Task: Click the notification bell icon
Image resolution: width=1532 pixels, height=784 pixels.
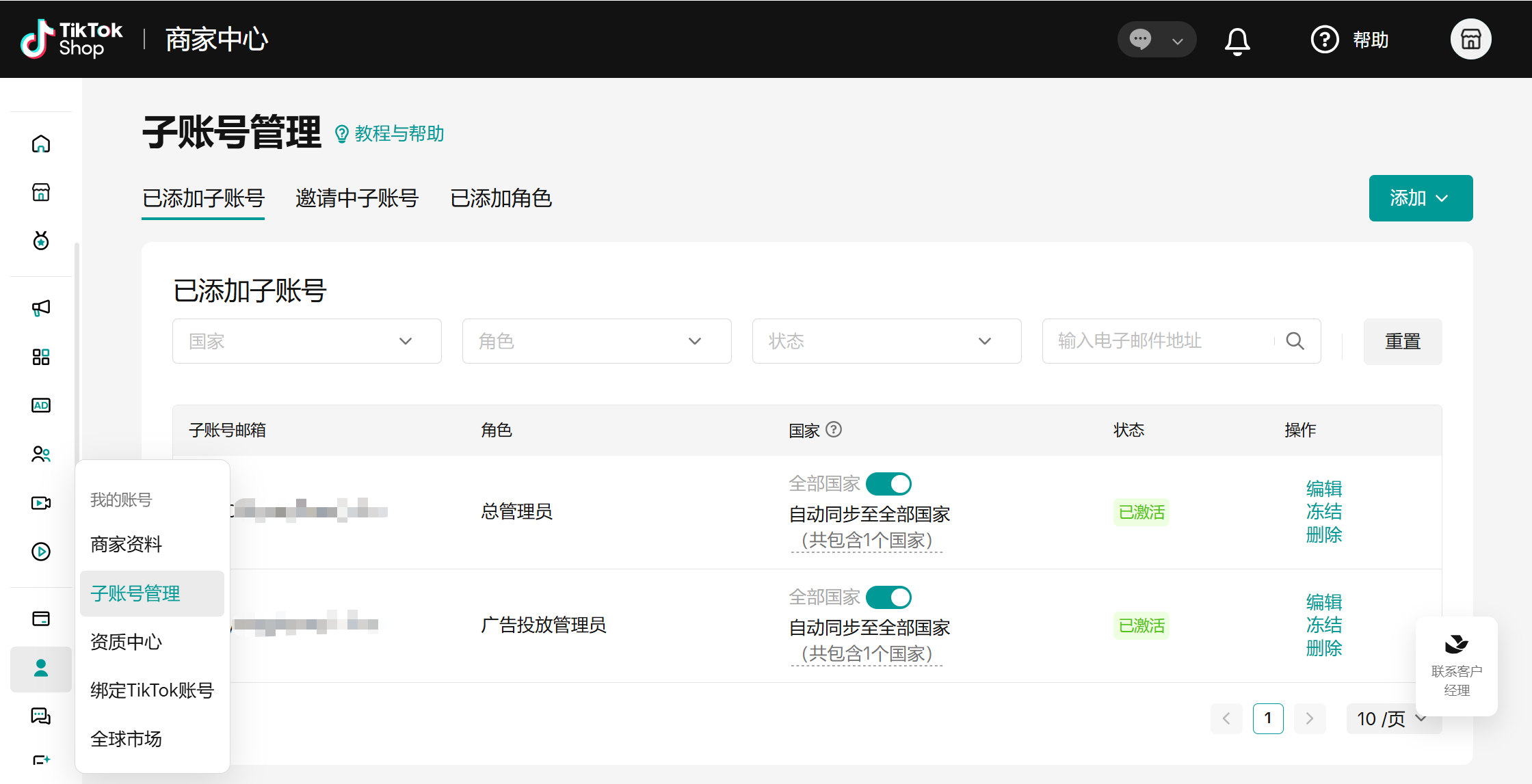Action: pos(1237,40)
